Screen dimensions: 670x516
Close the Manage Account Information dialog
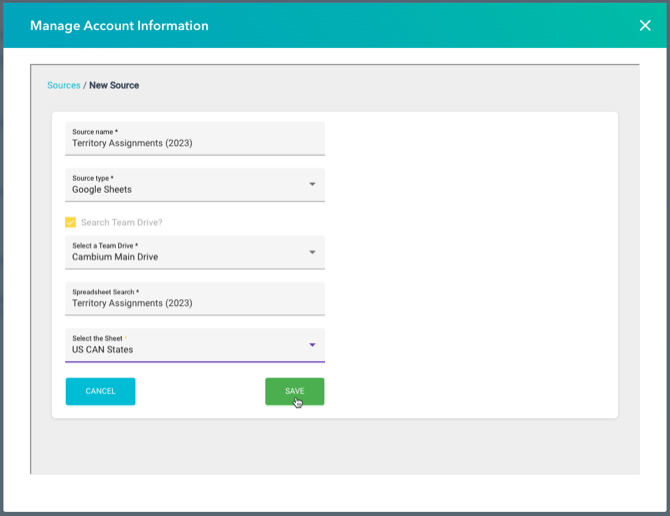pos(645,26)
